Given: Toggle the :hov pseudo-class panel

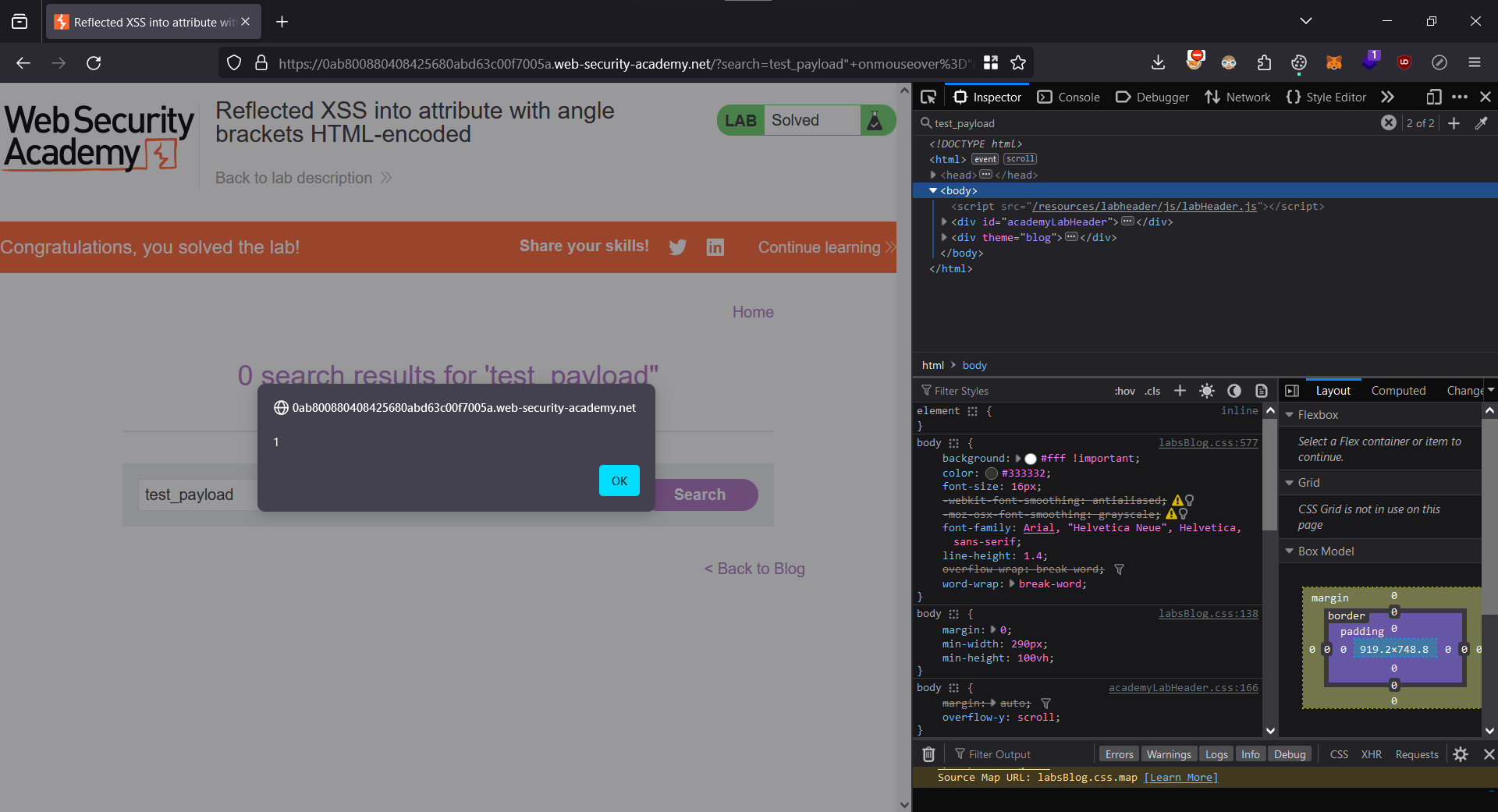Looking at the screenshot, I should [x=1124, y=391].
